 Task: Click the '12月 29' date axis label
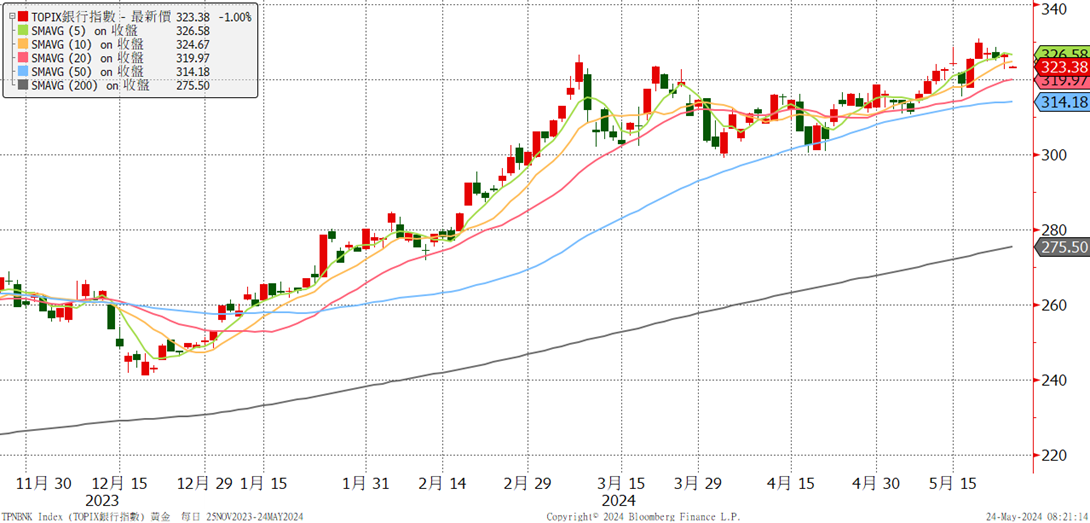[x=205, y=484]
